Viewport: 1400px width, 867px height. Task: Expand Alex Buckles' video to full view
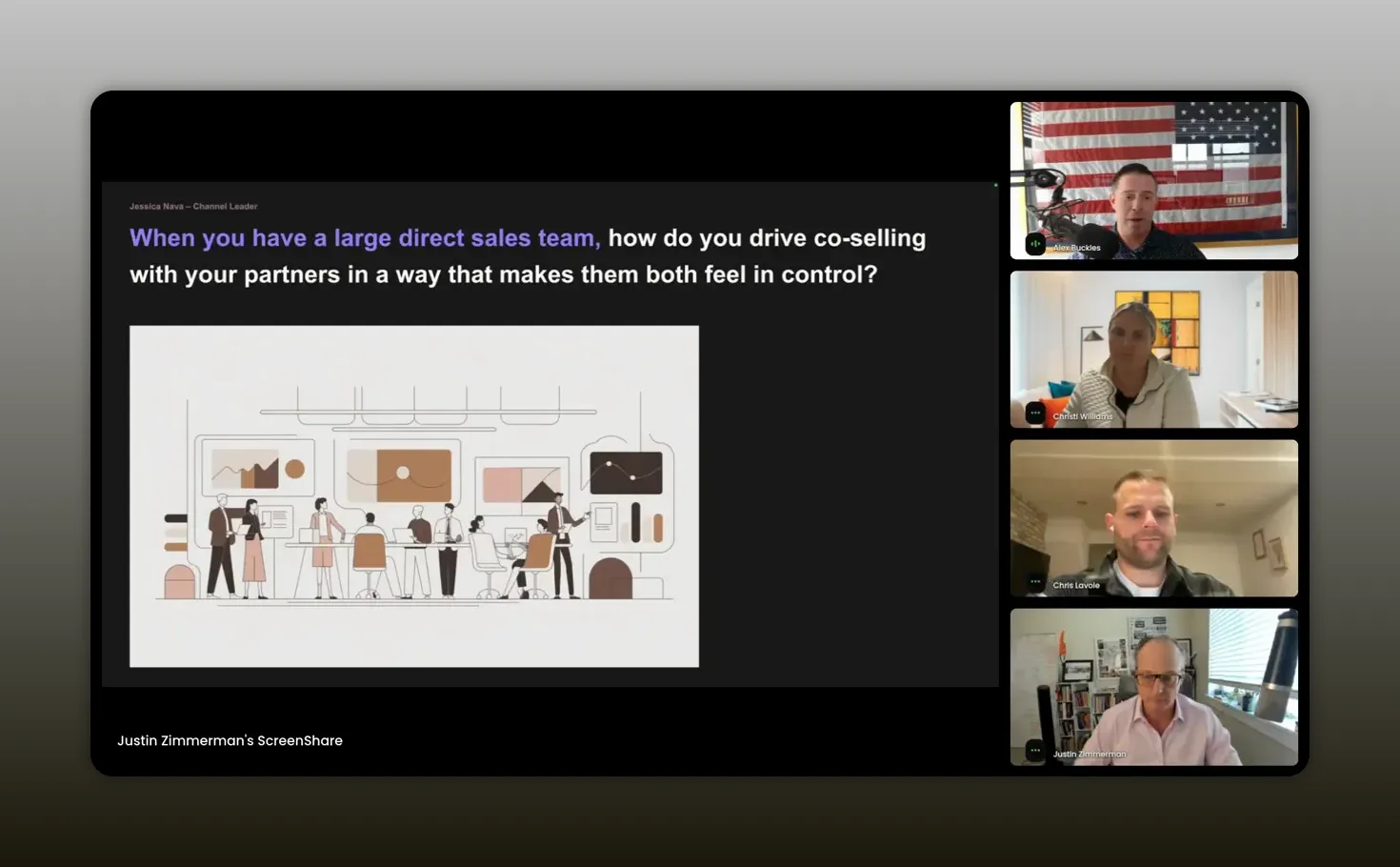tap(1153, 180)
